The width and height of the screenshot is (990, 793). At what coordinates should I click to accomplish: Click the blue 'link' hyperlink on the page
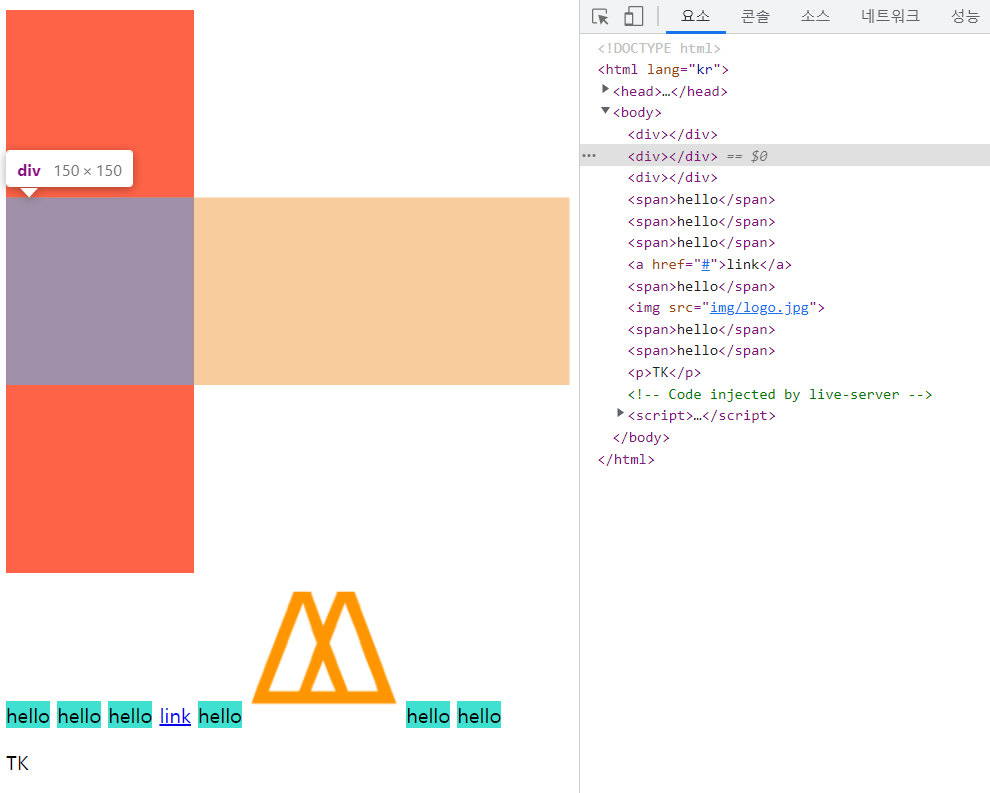[175, 716]
